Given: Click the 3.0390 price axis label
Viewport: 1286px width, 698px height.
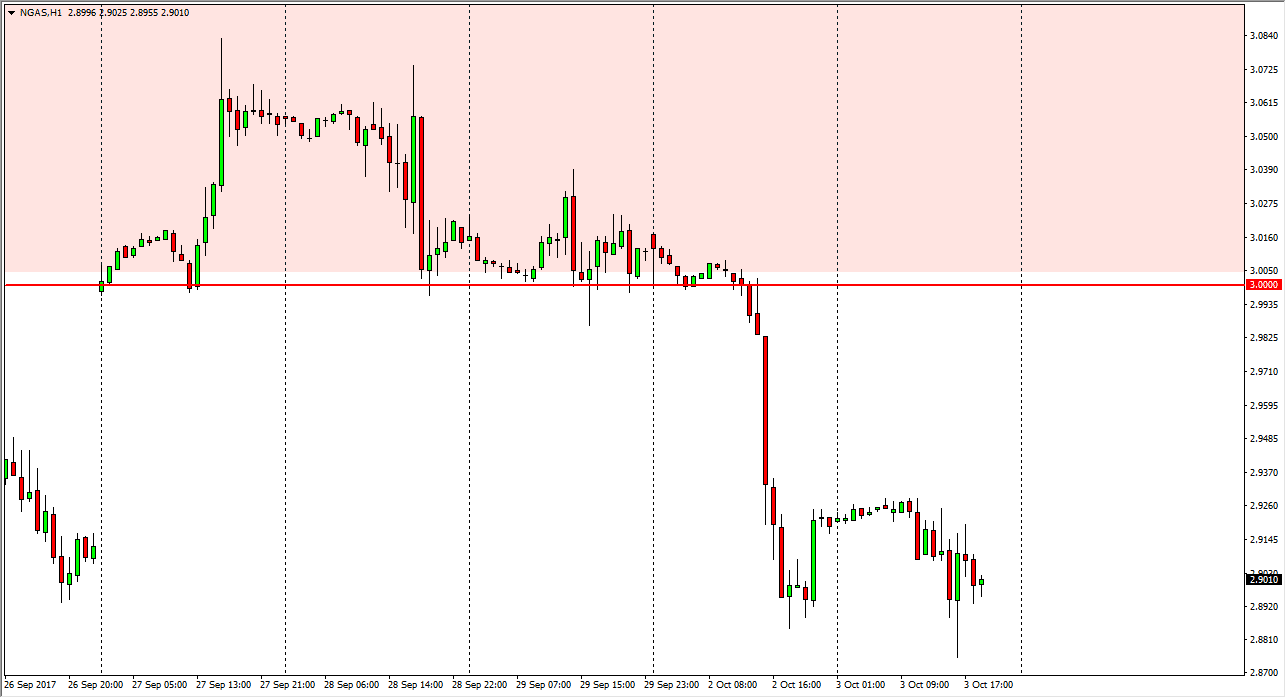Looking at the screenshot, I should coord(1264,170).
